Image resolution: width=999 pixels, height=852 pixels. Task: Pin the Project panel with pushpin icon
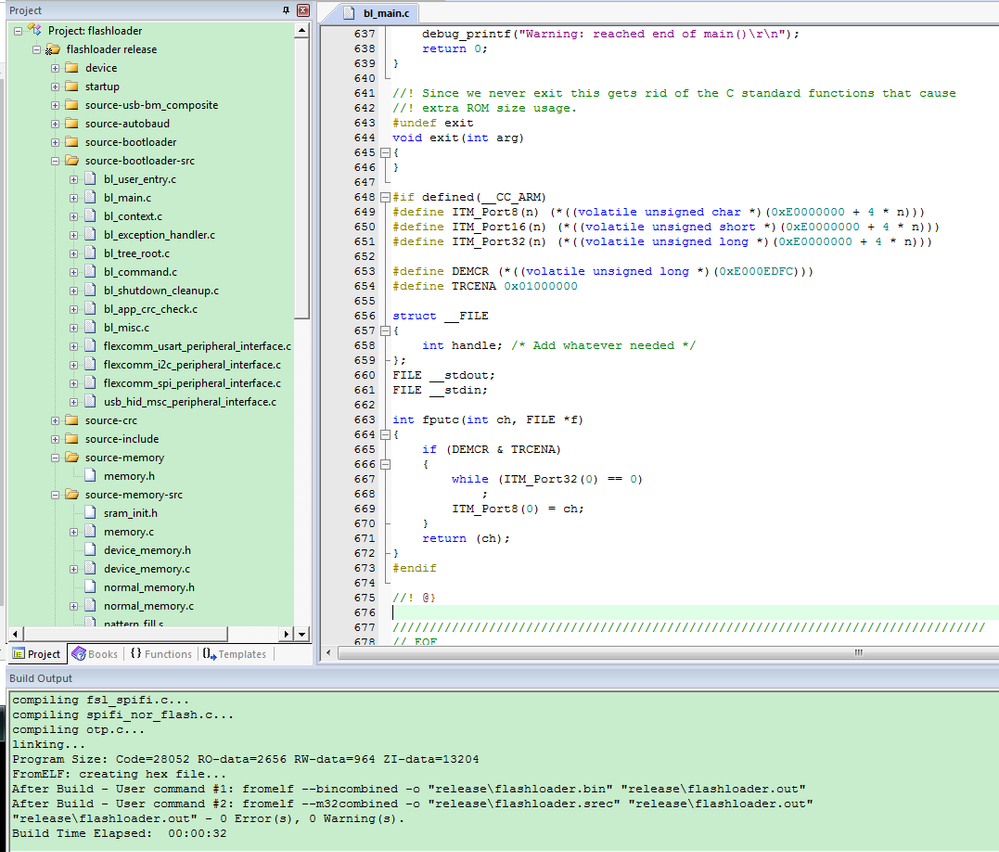(286, 10)
